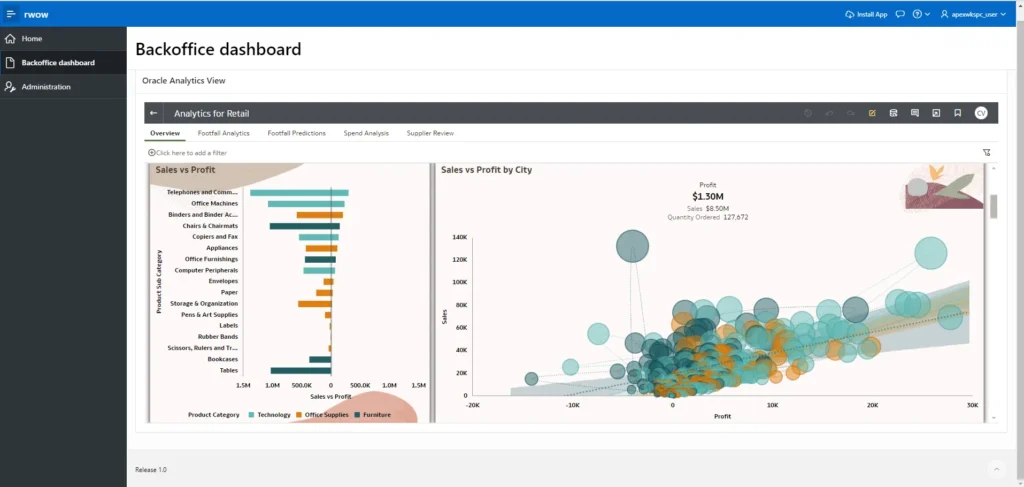1024x487 pixels.
Task: Click the bookmark icon in analytics toolbar
Action: coord(957,113)
